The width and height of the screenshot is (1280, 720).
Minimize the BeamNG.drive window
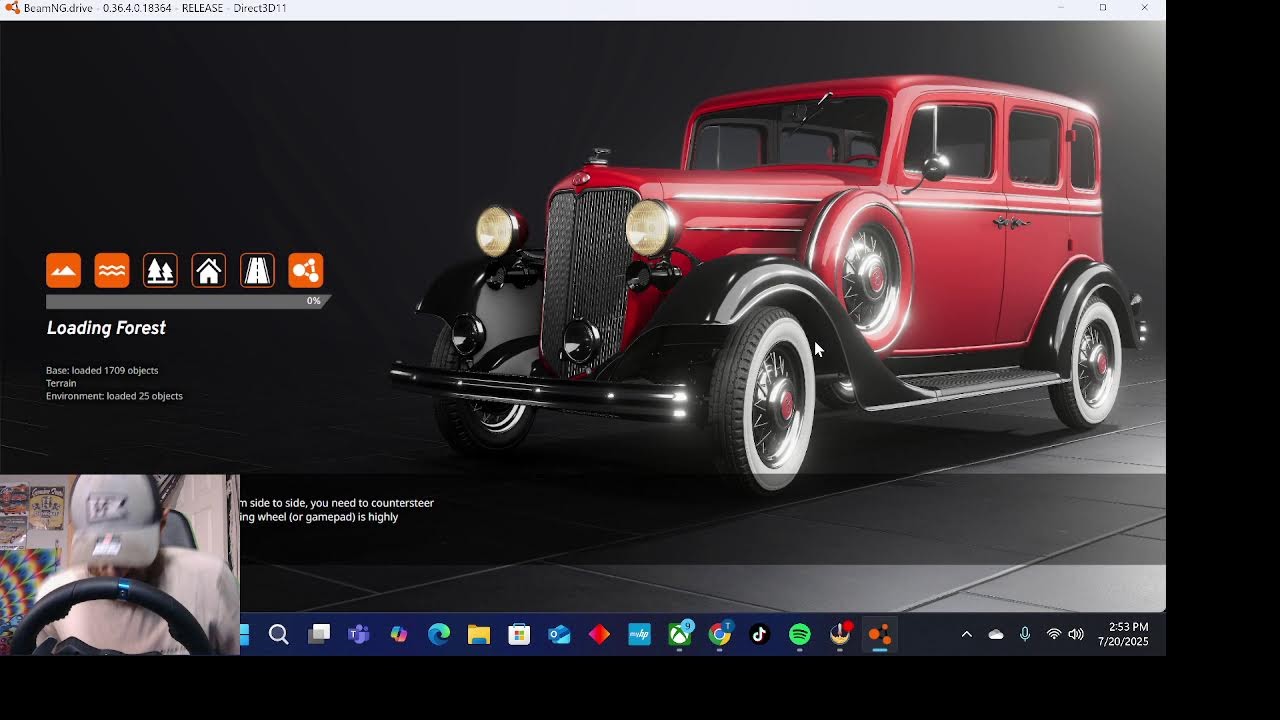coord(1061,8)
